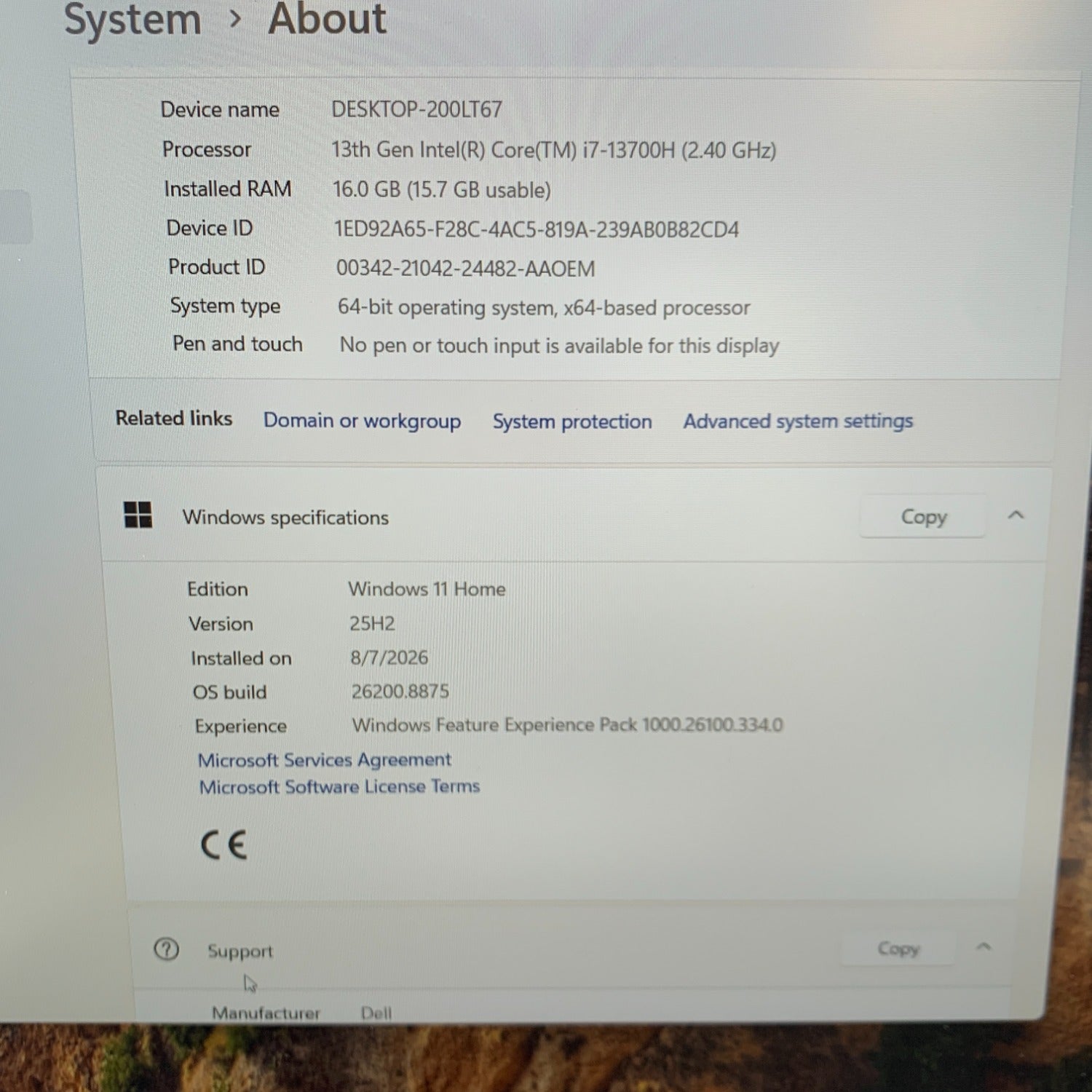Open Microsoft Software License Terms link

[x=340, y=786]
